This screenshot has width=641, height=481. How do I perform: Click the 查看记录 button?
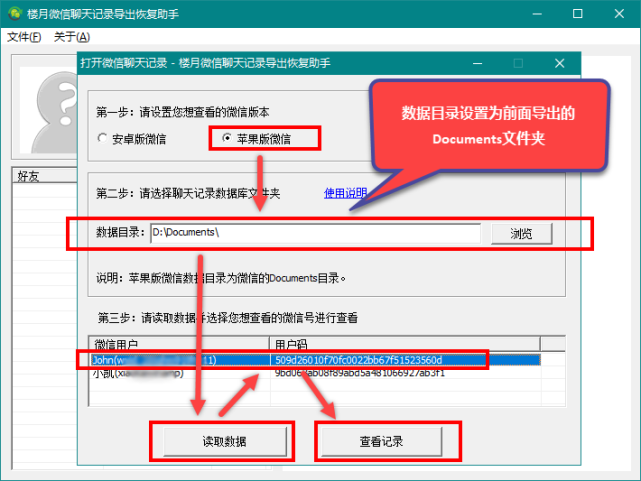[381, 441]
